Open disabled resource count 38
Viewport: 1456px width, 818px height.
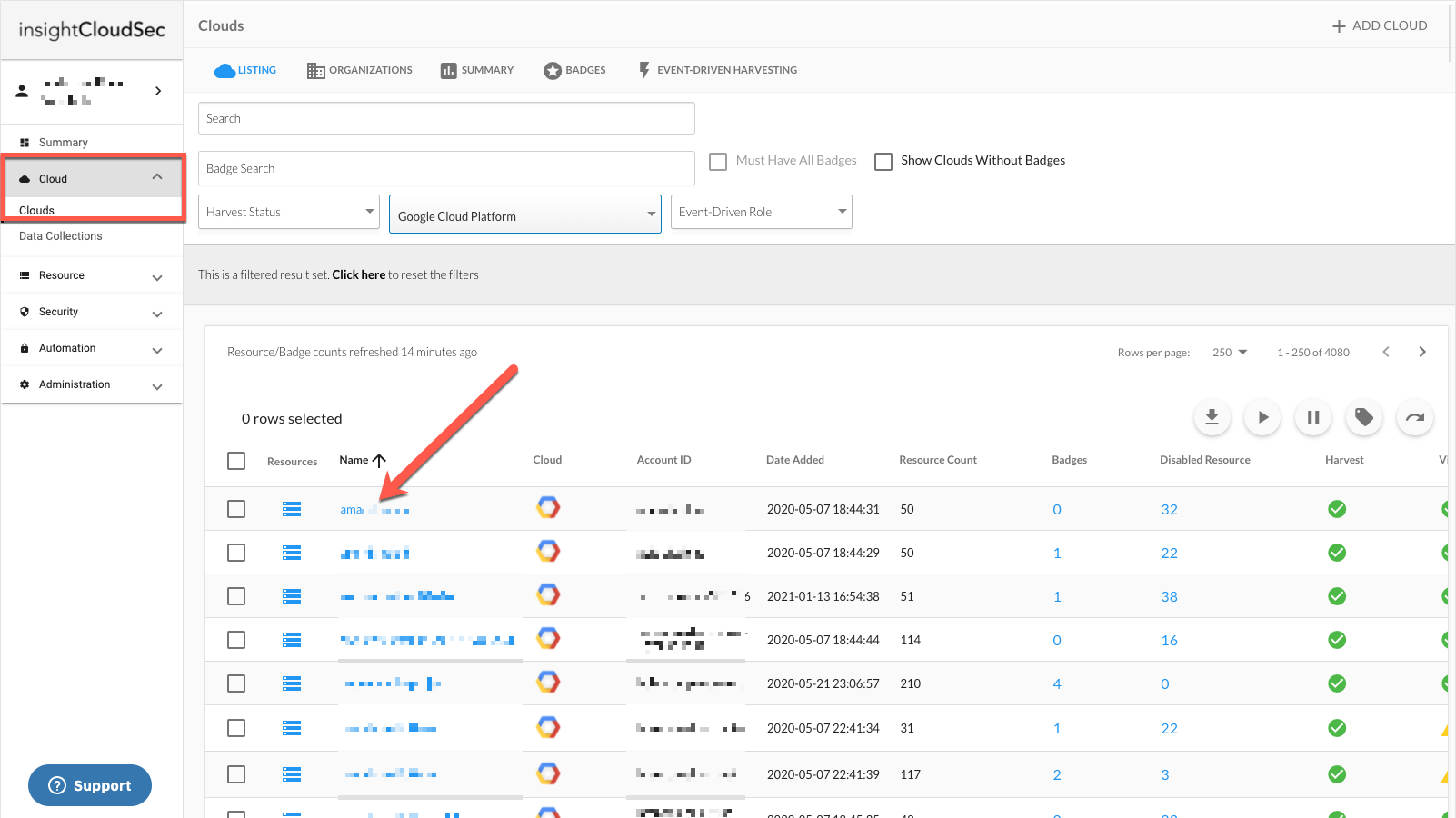point(1169,596)
